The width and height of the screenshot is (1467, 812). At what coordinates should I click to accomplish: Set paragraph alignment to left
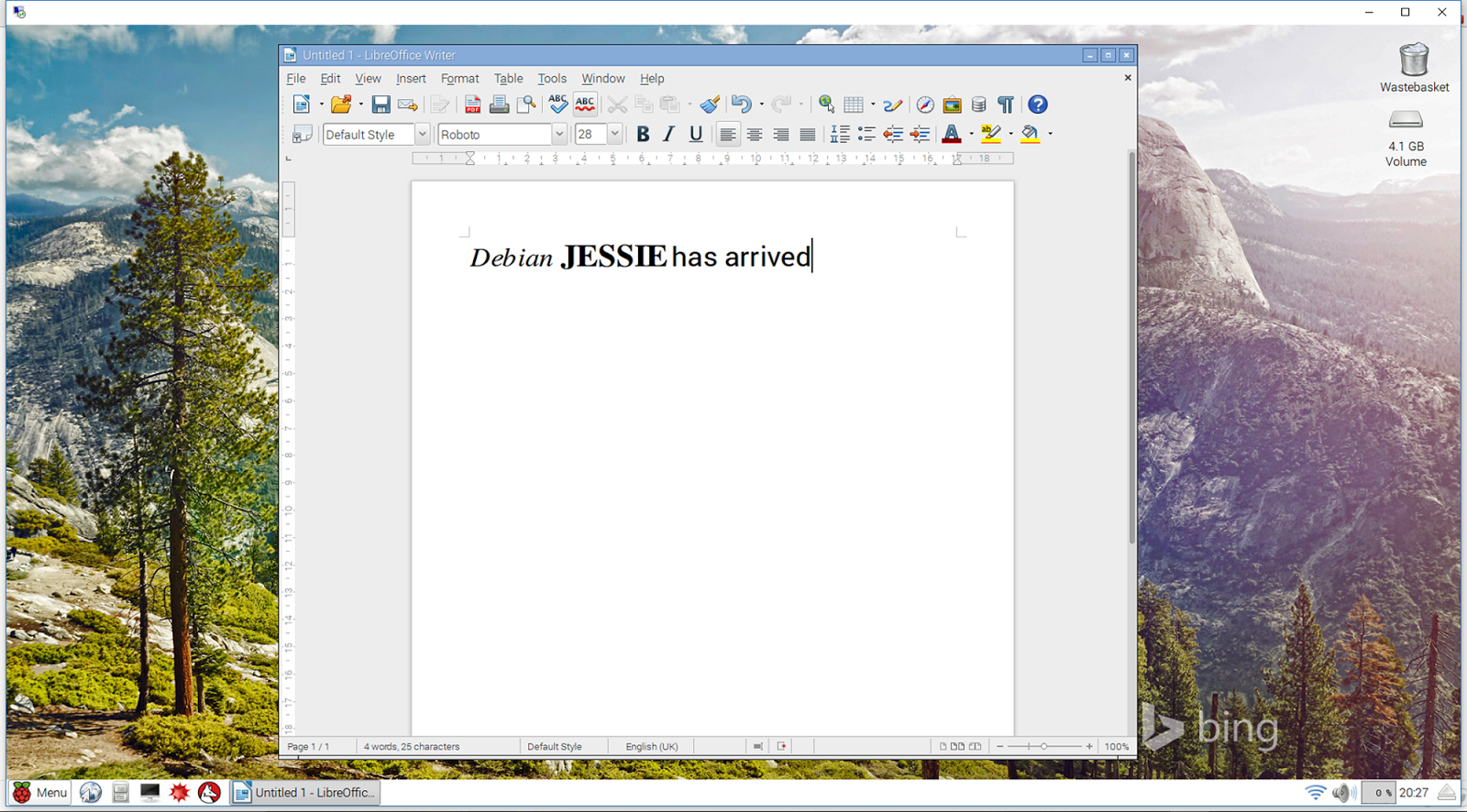click(727, 134)
